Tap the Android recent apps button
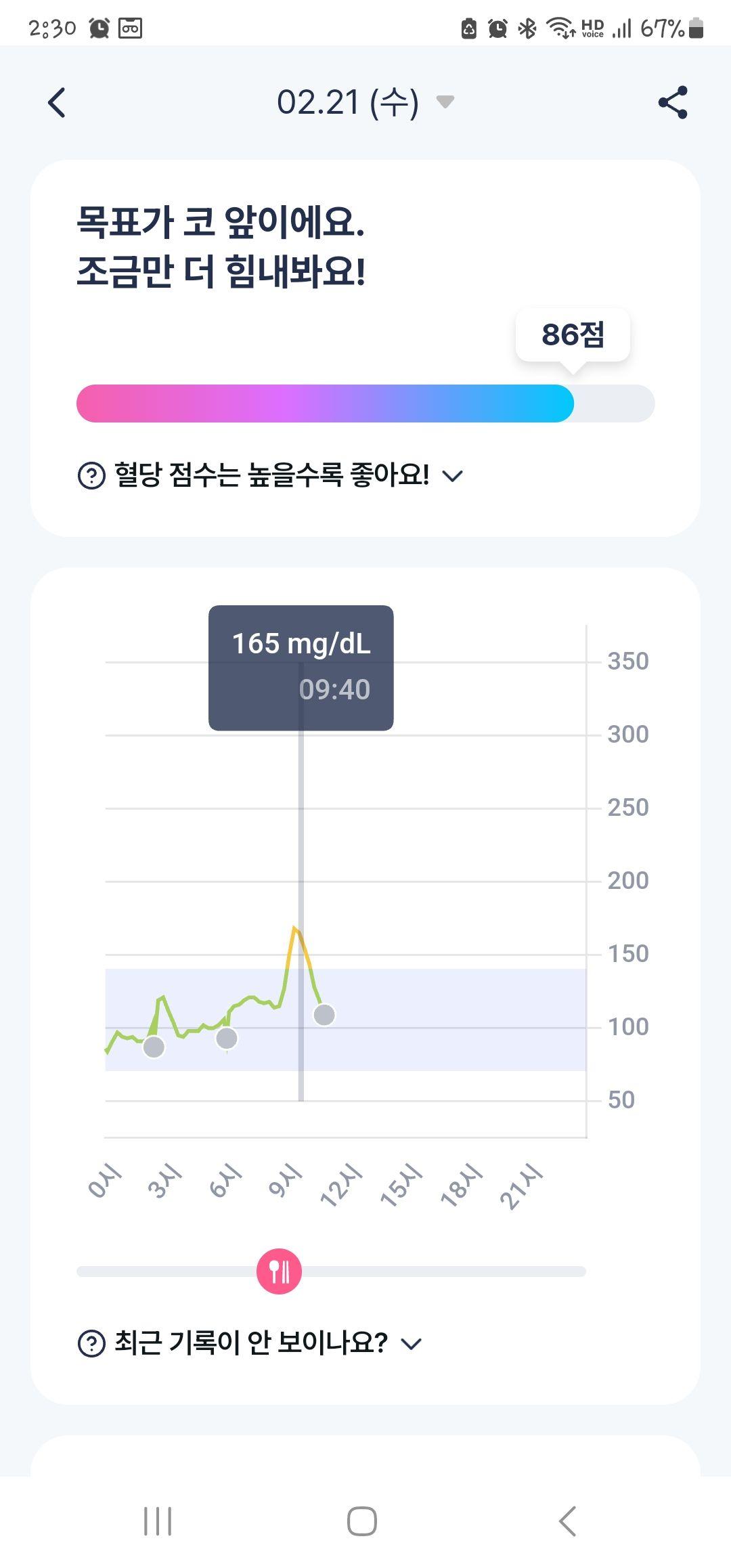The width and height of the screenshot is (731, 1568). [x=158, y=1521]
